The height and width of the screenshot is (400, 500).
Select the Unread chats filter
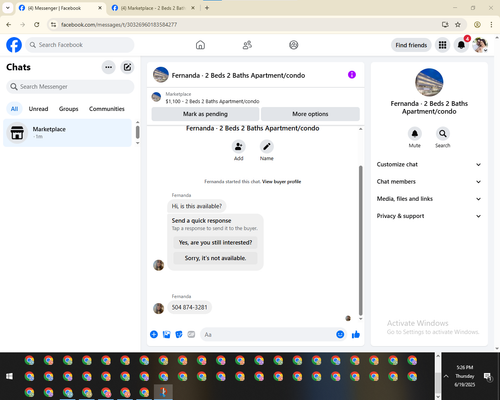coord(38,109)
